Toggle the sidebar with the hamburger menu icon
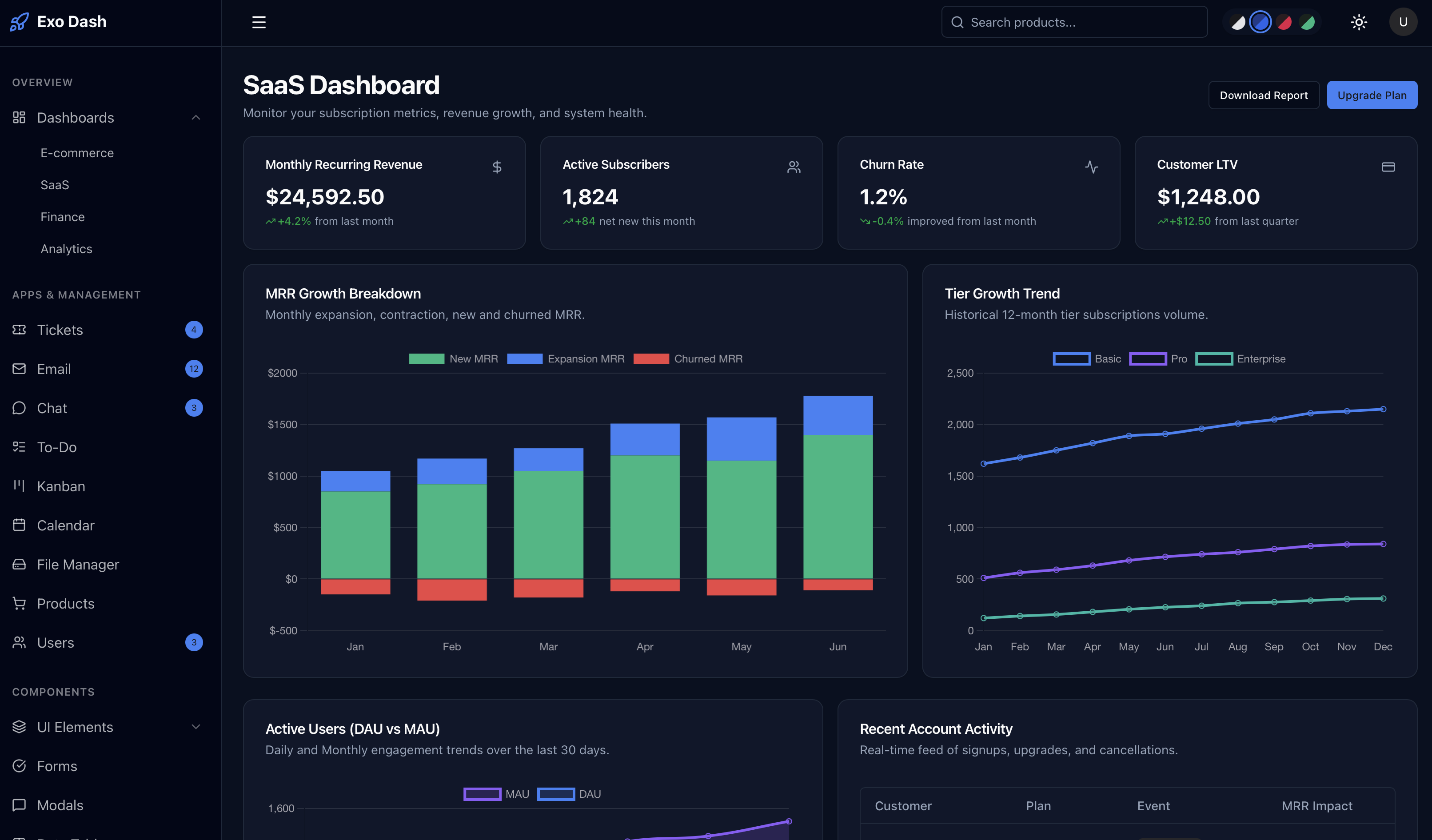The width and height of the screenshot is (1432, 840). click(x=259, y=22)
